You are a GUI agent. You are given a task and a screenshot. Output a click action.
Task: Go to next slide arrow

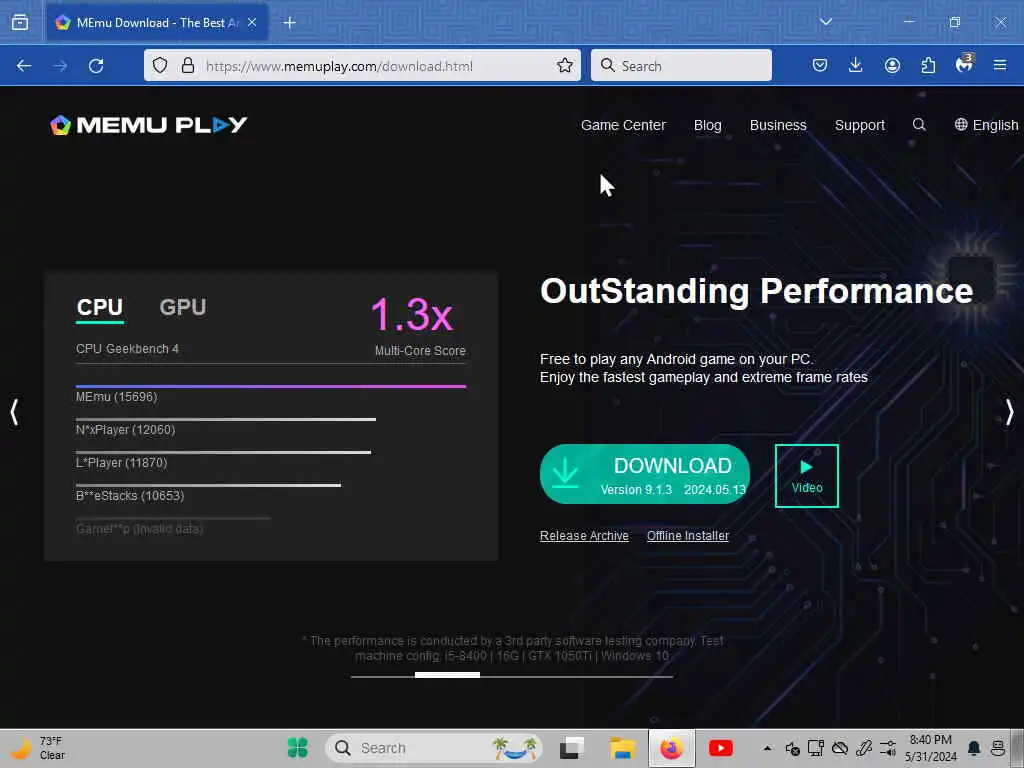click(1009, 412)
